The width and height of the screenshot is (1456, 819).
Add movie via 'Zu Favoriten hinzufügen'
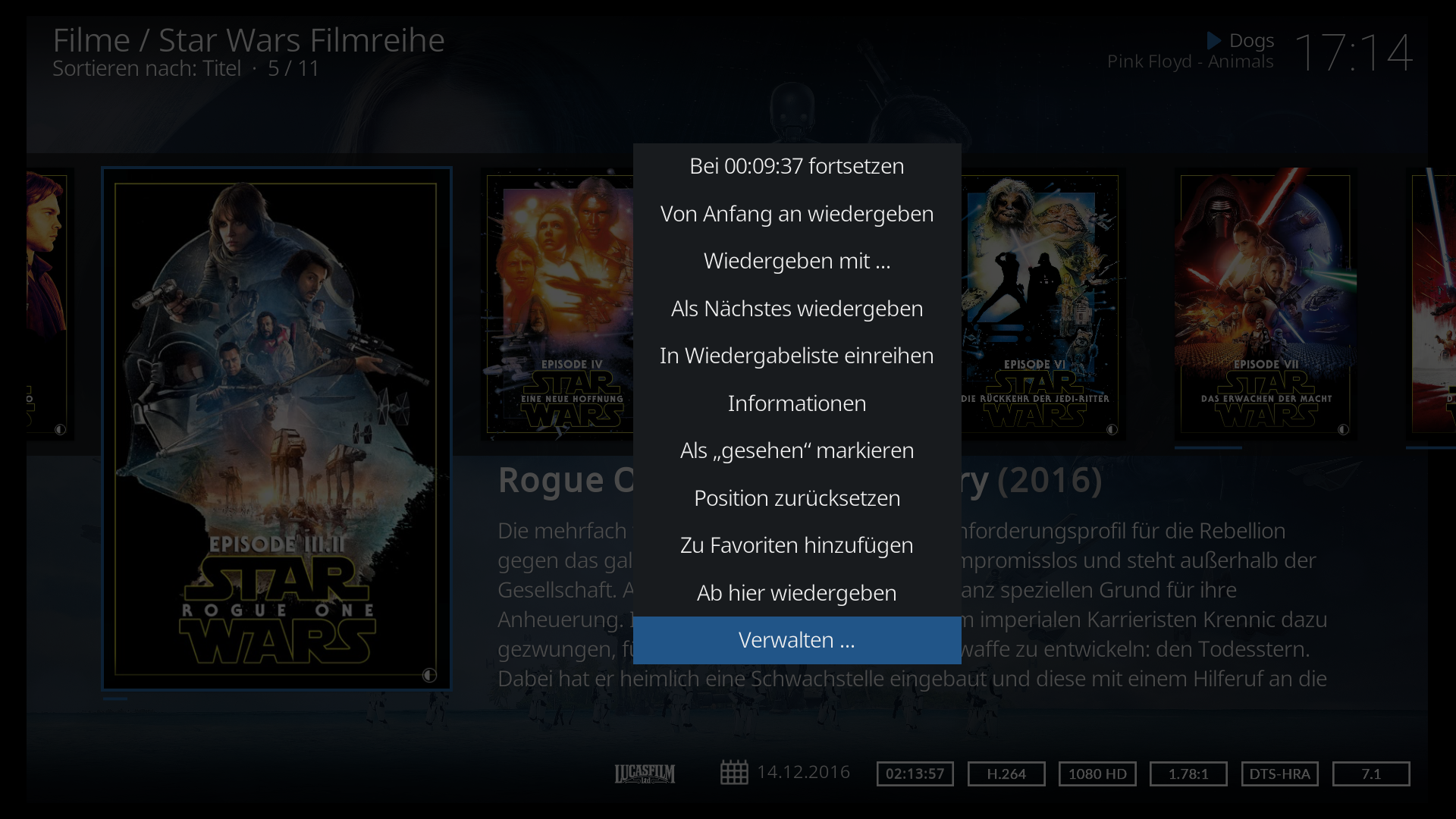click(797, 545)
